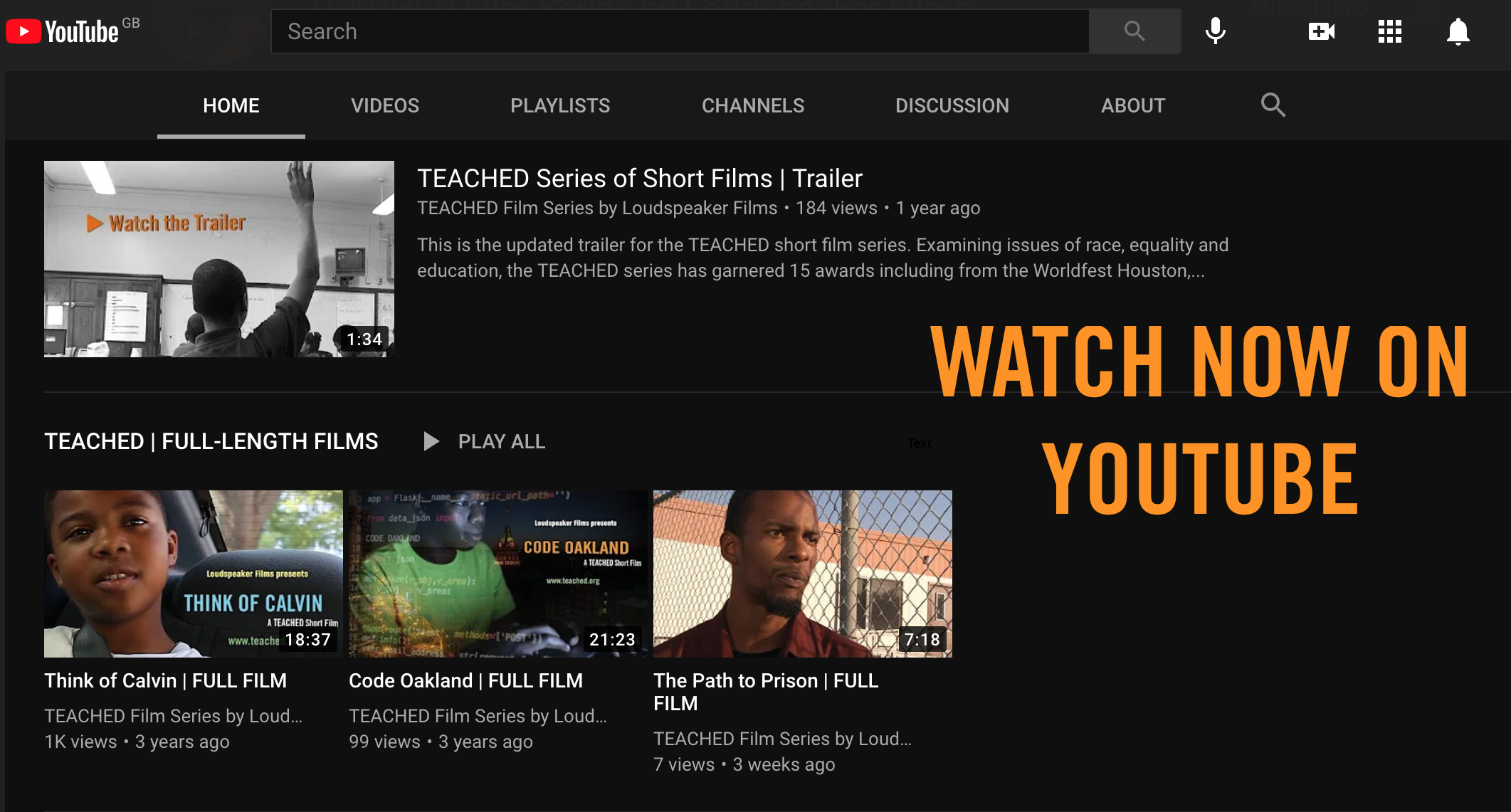Viewport: 1511px width, 812px height.
Task: Open the Playlists tab
Action: click(560, 105)
